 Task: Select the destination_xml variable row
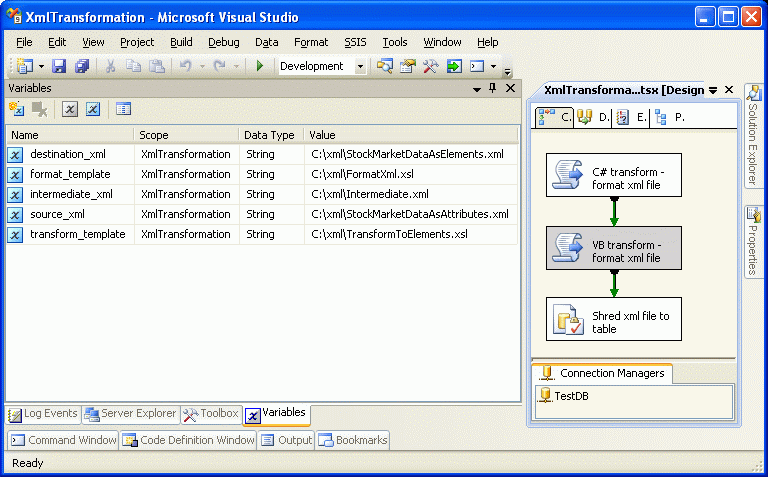tap(262, 154)
